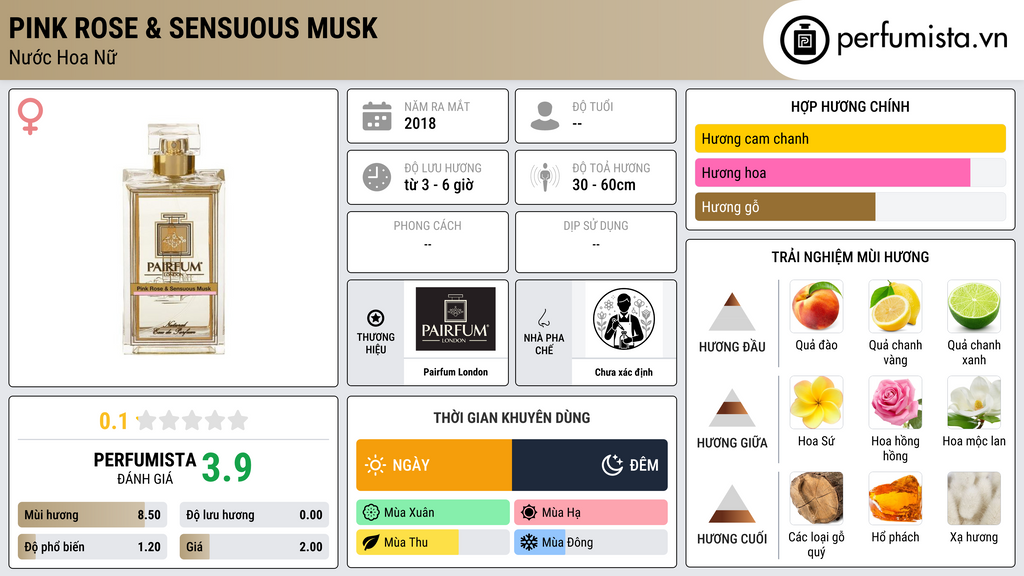The image size is (1024, 576).
Task: Click the Thời gian khuyên dùng heading
Action: click(x=512, y=417)
